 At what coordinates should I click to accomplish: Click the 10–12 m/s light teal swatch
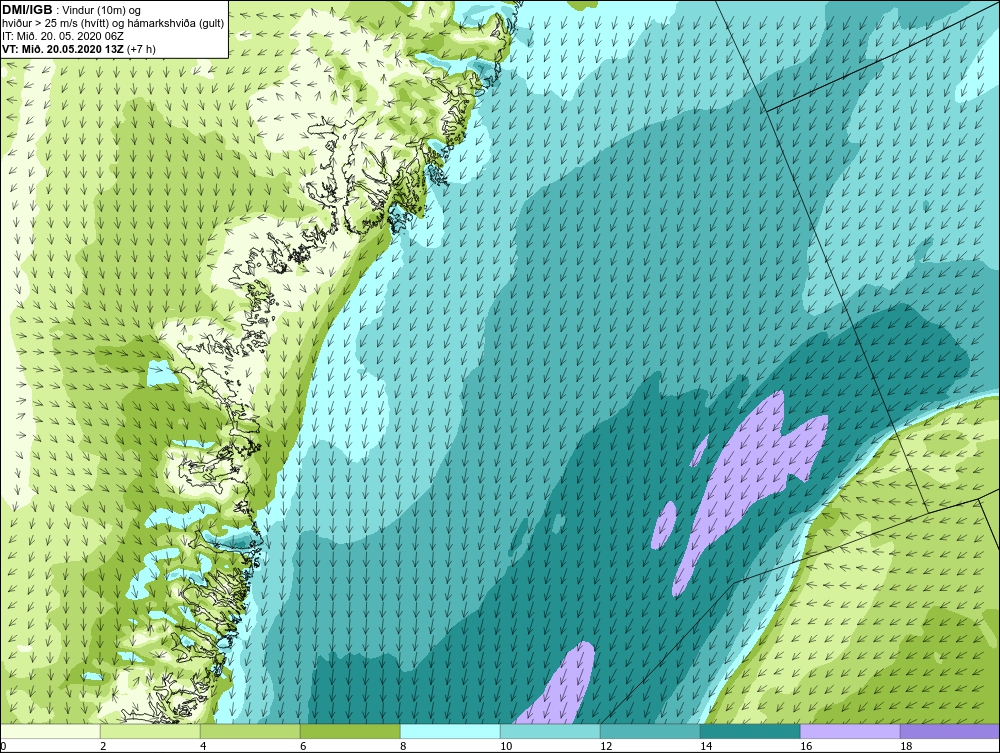(550, 731)
